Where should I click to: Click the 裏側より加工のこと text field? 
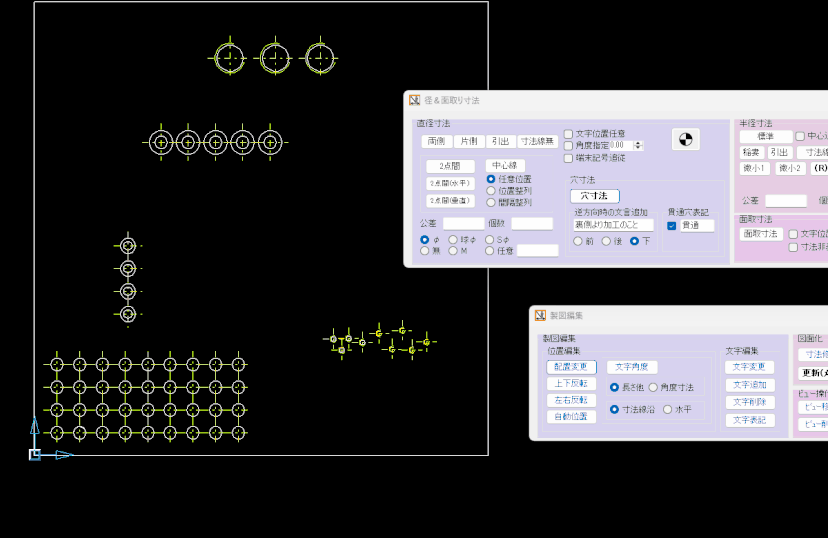pos(613,226)
